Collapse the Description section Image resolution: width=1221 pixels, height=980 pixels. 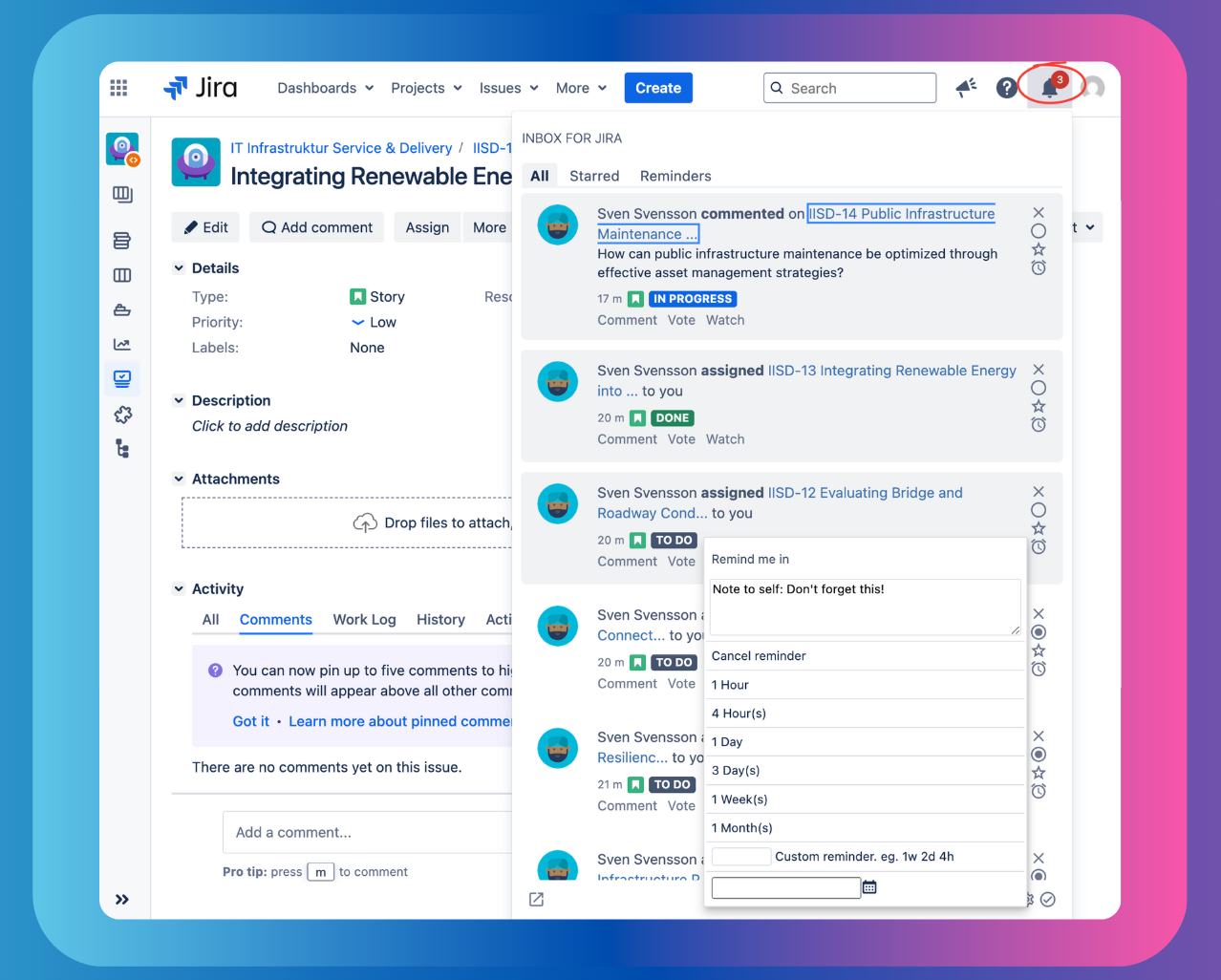[179, 400]
